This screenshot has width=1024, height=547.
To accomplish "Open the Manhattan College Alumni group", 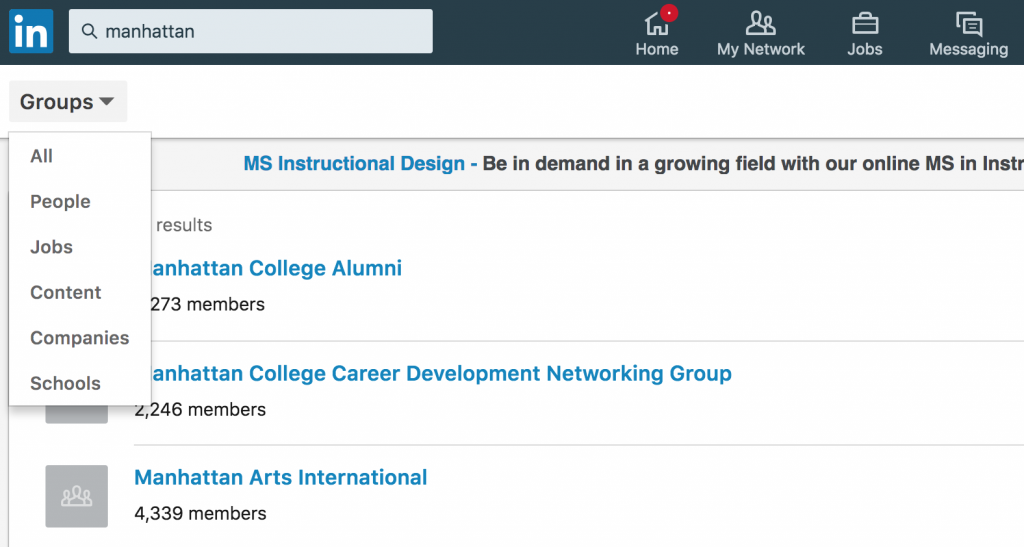I will point(276,268).
